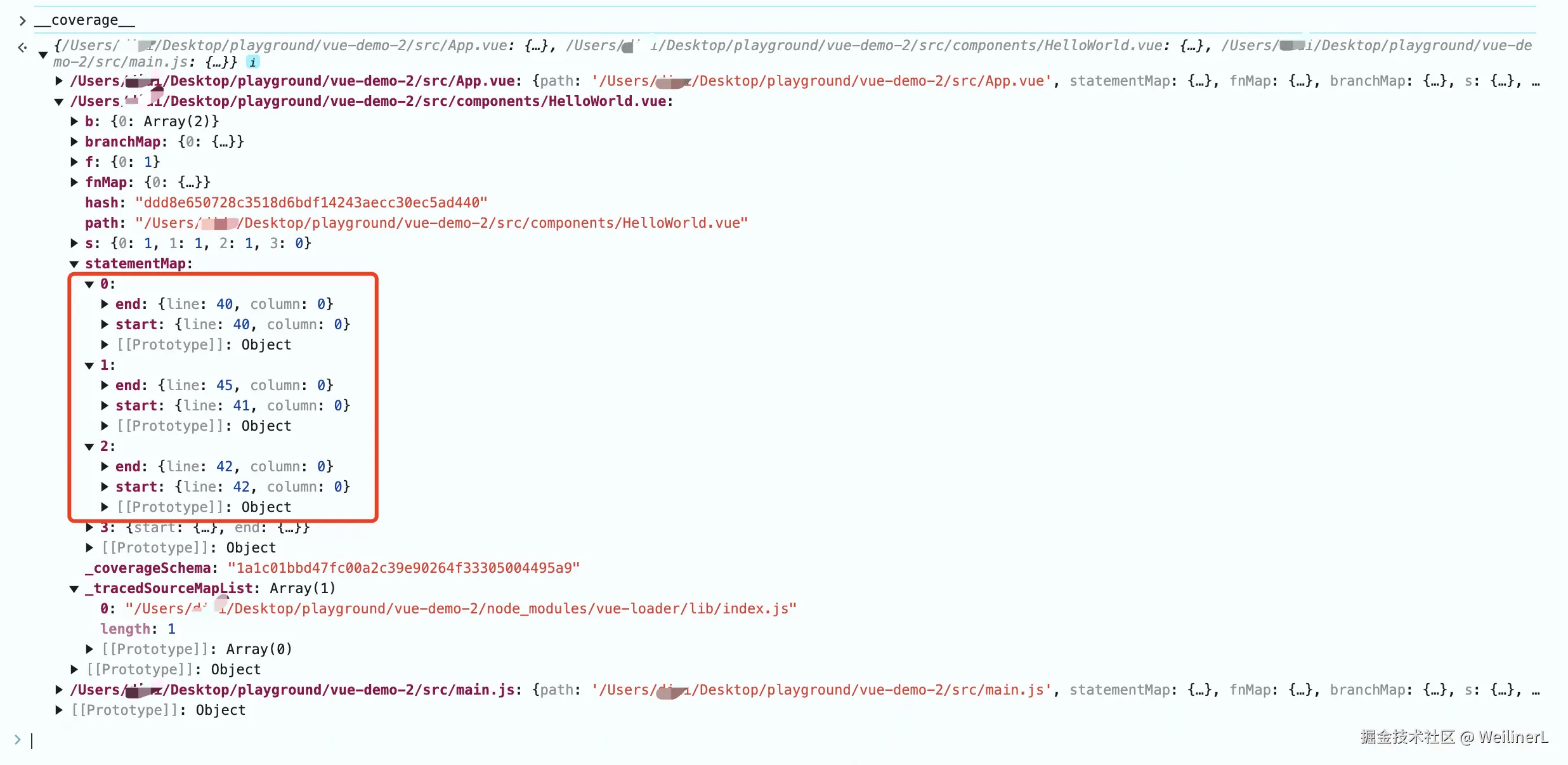Expand the end object with line 45

105,385
